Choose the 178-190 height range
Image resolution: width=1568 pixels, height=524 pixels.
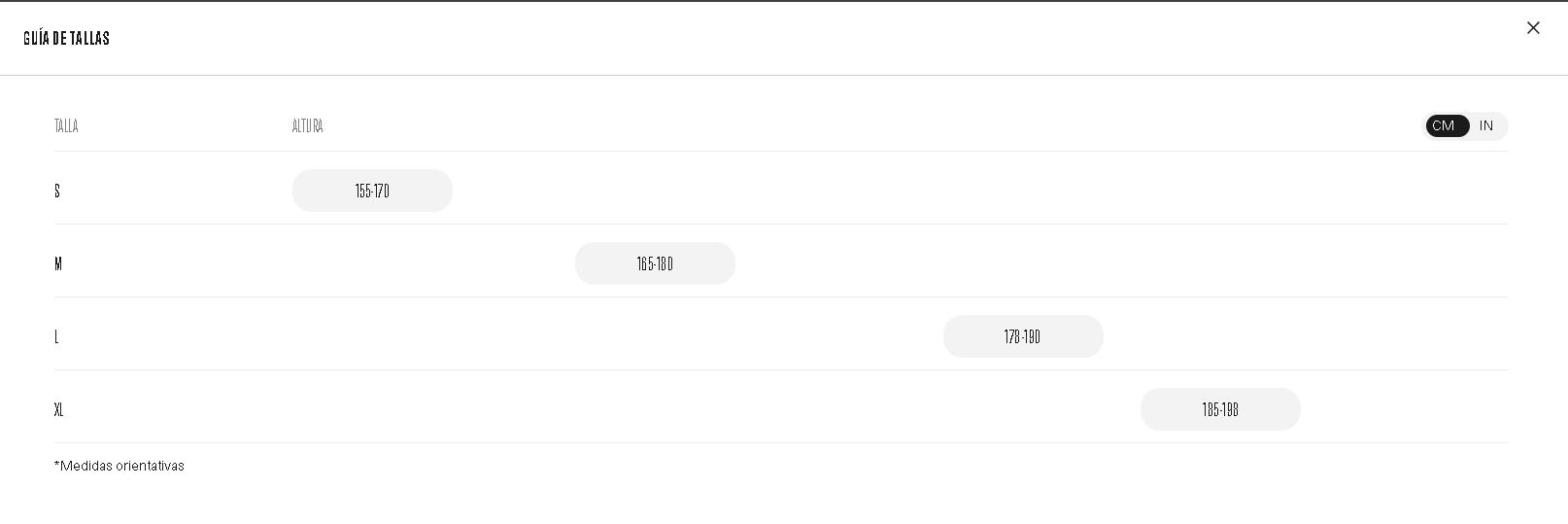(x=1023, y=336)
